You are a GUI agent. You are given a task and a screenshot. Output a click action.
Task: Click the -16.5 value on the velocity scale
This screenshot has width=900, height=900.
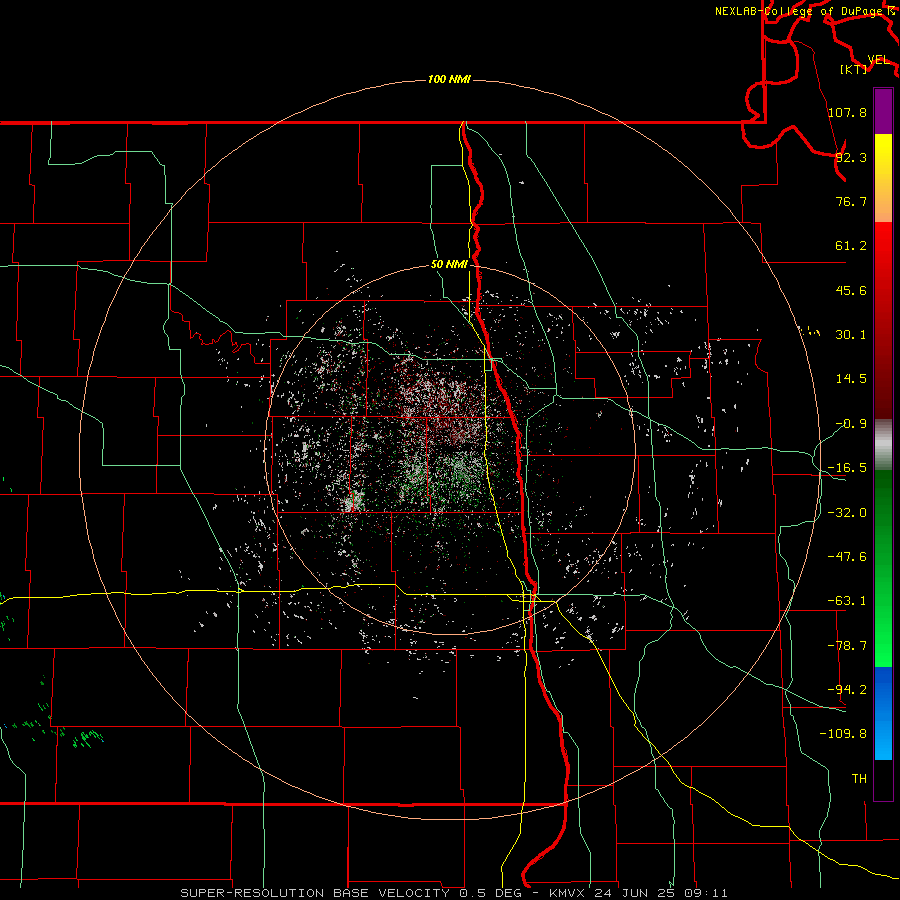pos(847,468)
